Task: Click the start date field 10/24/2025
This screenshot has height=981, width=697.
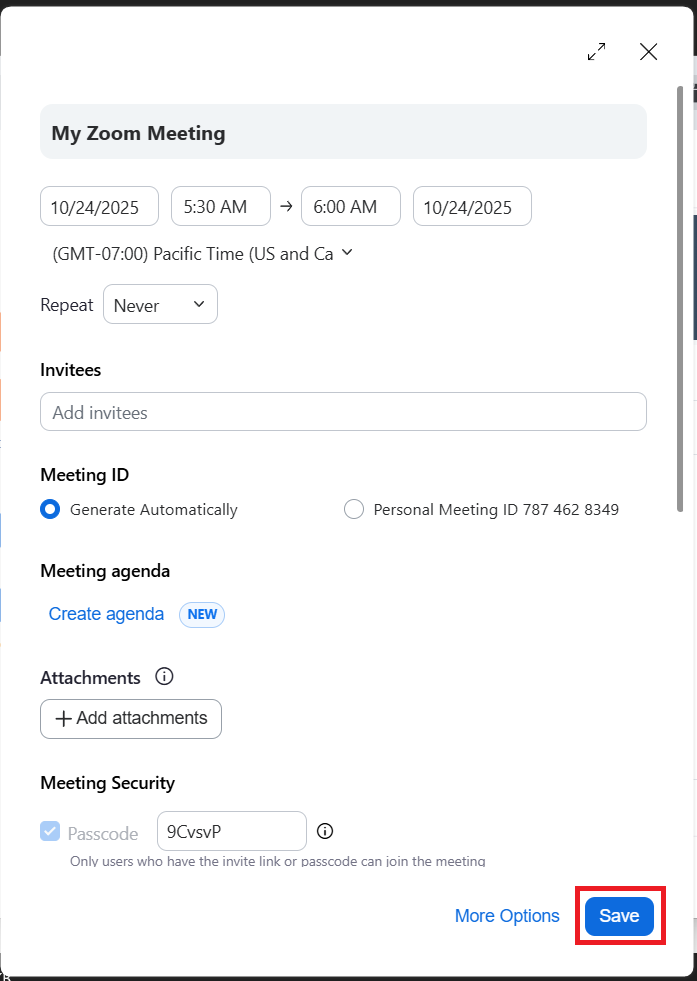Action: pyautogui.click(x=99, y=207)
